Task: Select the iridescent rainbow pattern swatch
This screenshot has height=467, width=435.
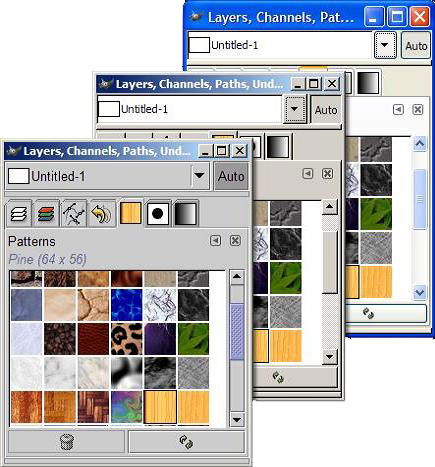Action: pos(127,407)
